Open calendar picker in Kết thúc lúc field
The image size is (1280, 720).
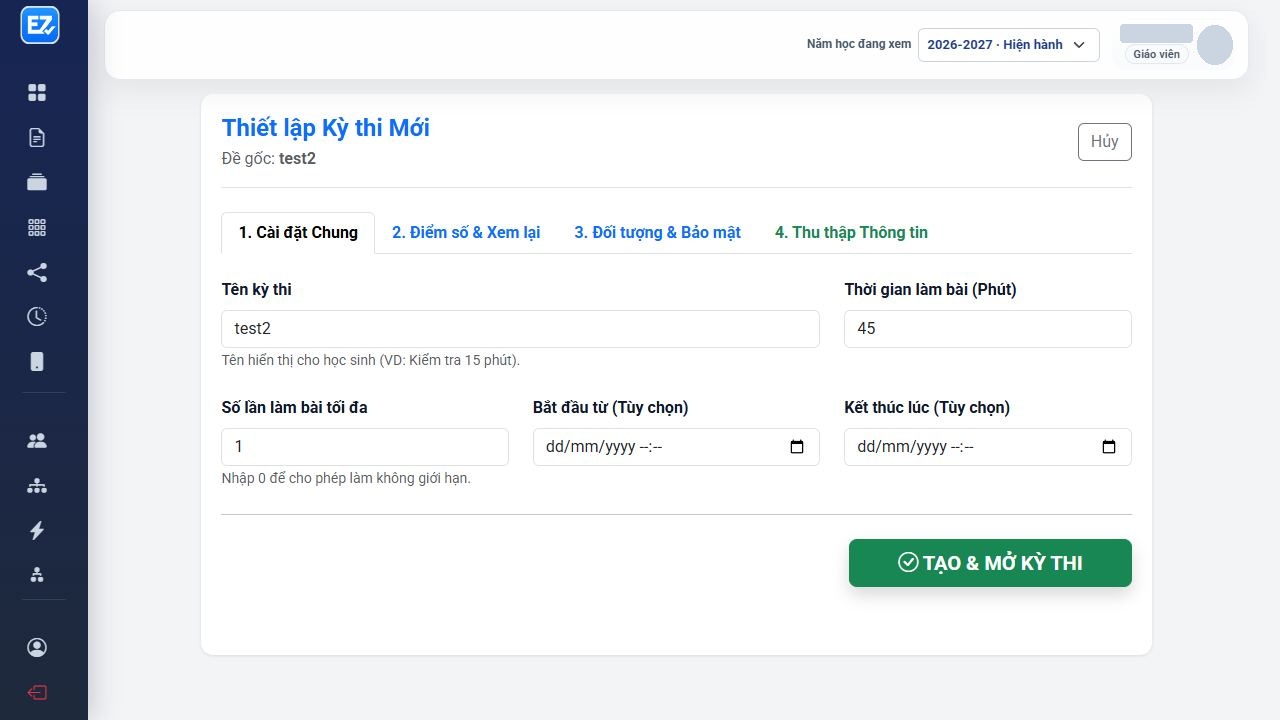point(1109,447)
